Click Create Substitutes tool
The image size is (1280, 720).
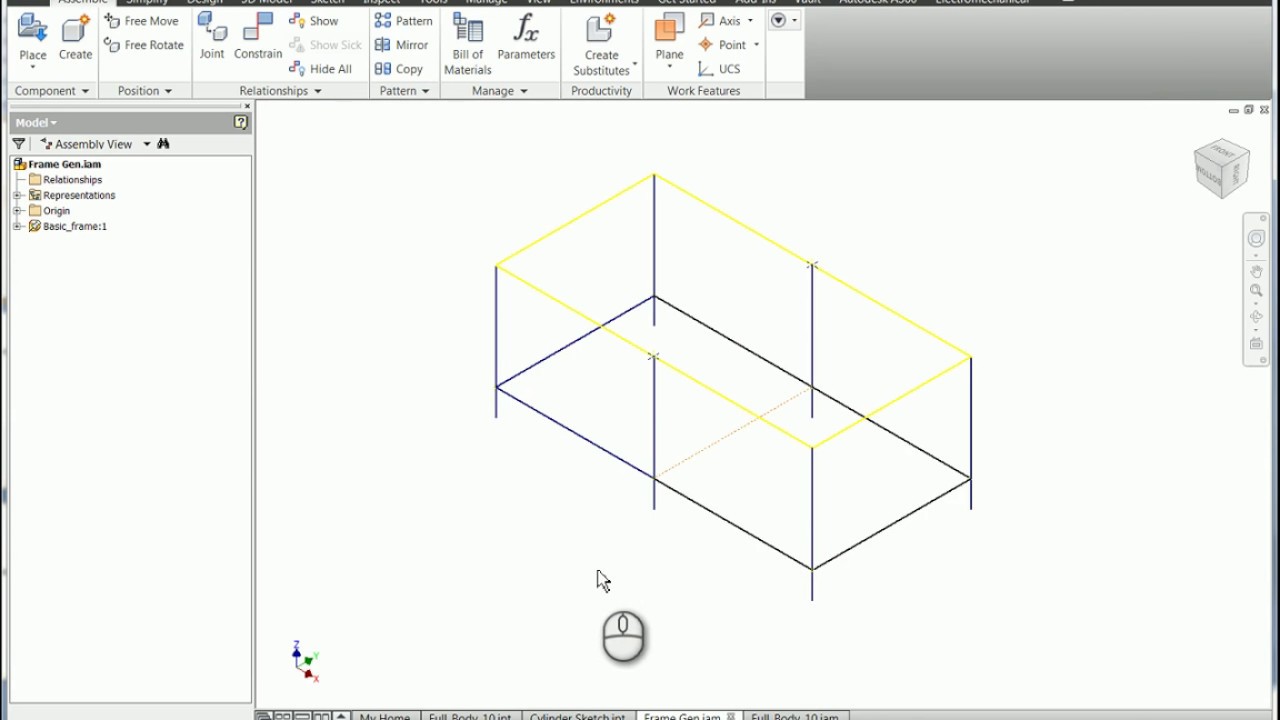point(601,44)
